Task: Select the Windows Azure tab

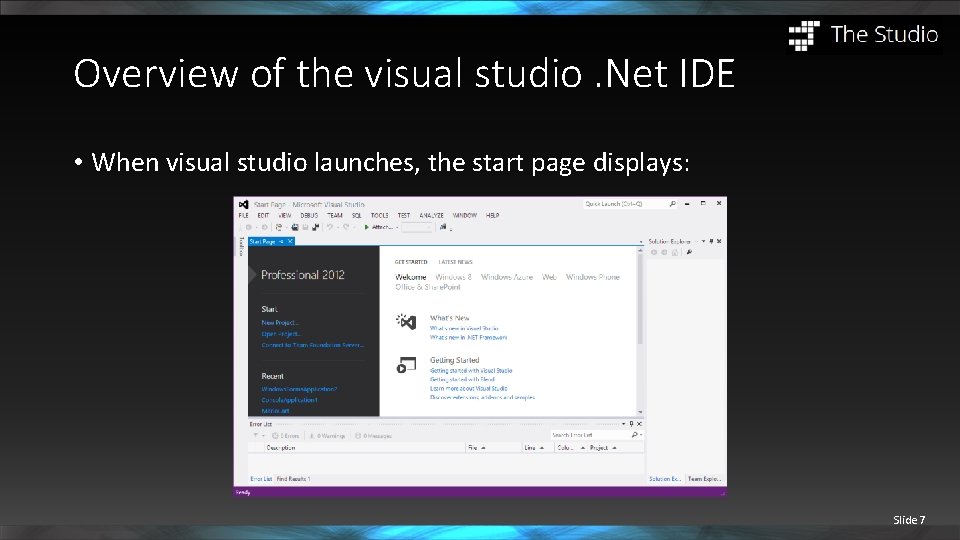Action: click(x=507, y=277)
